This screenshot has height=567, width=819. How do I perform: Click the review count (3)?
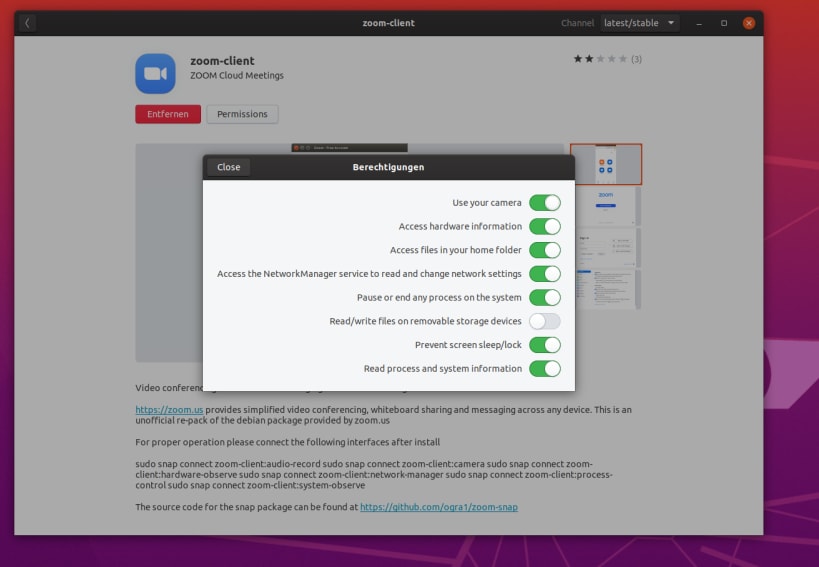[636, 59]
